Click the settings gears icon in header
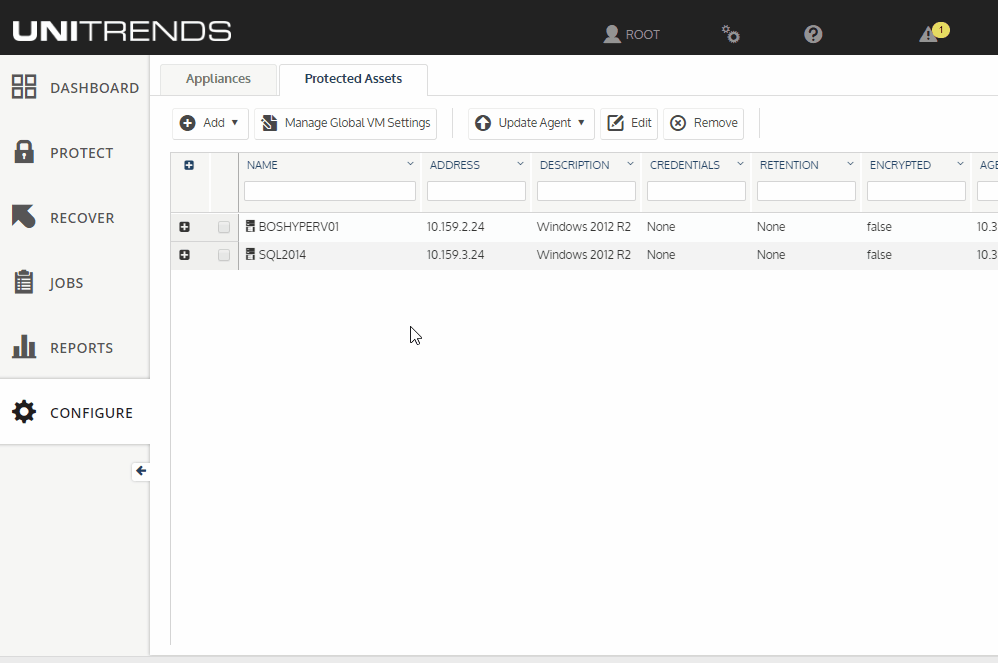The height and width of the screenshot is (663, 998). [731, 34]
